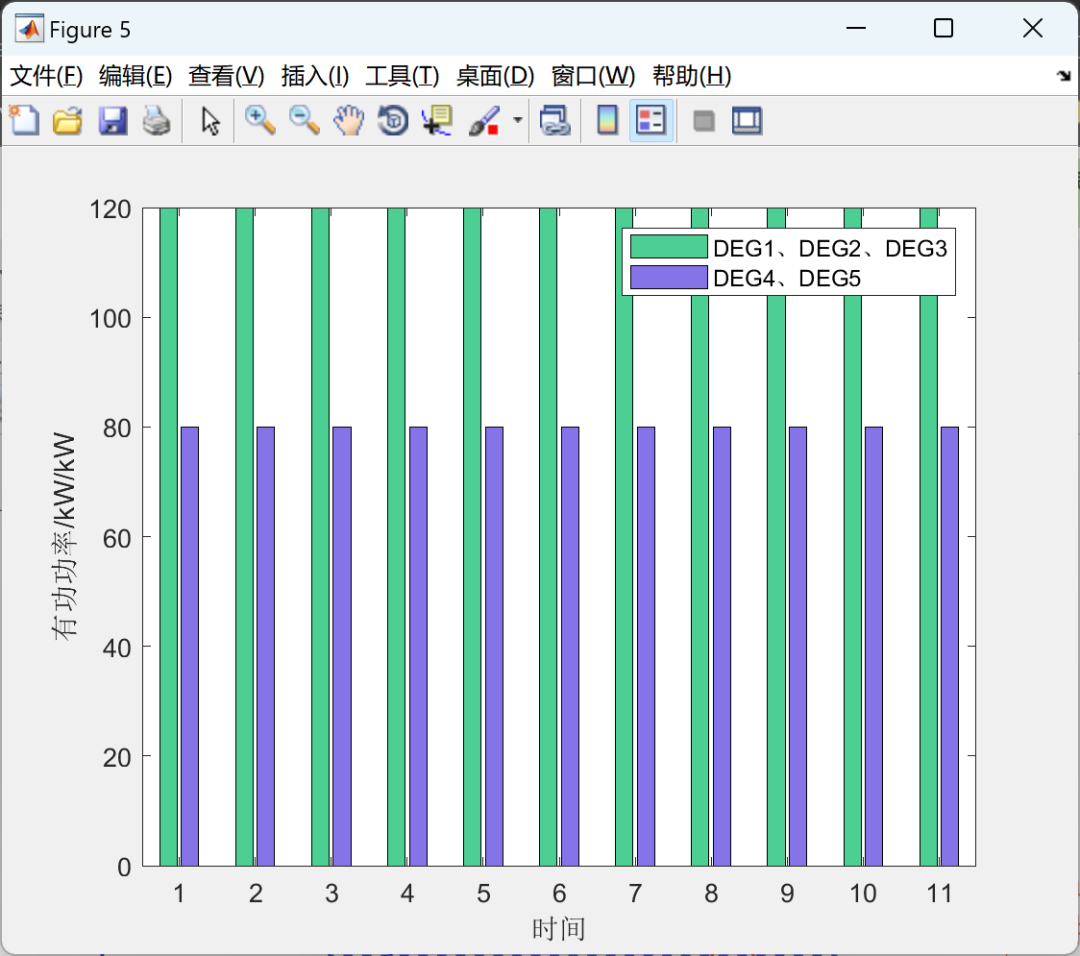Expand the Brush tool dropdown arrow

[517, 121]
